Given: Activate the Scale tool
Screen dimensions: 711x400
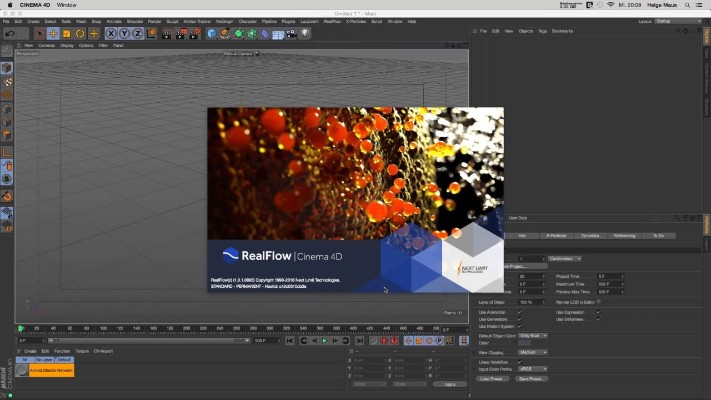Looking at the screenshot, I should (x=67, y=34).
